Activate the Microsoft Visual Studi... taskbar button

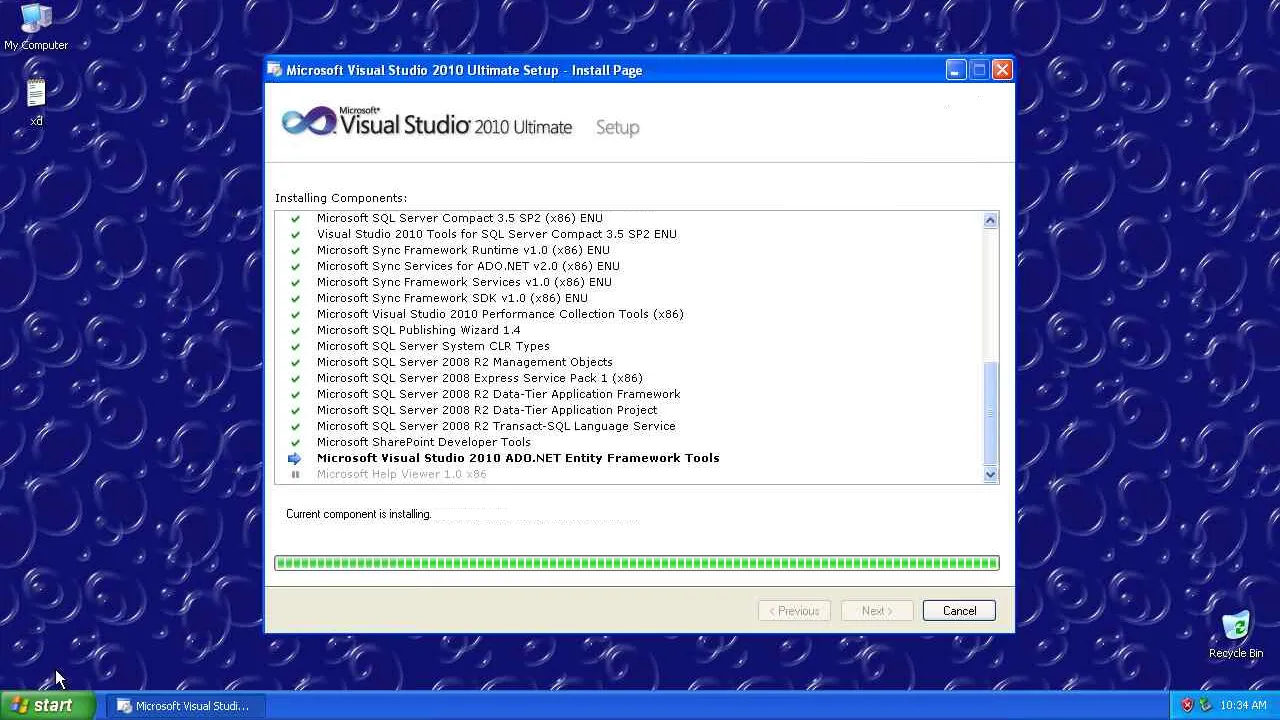[184, 706]
